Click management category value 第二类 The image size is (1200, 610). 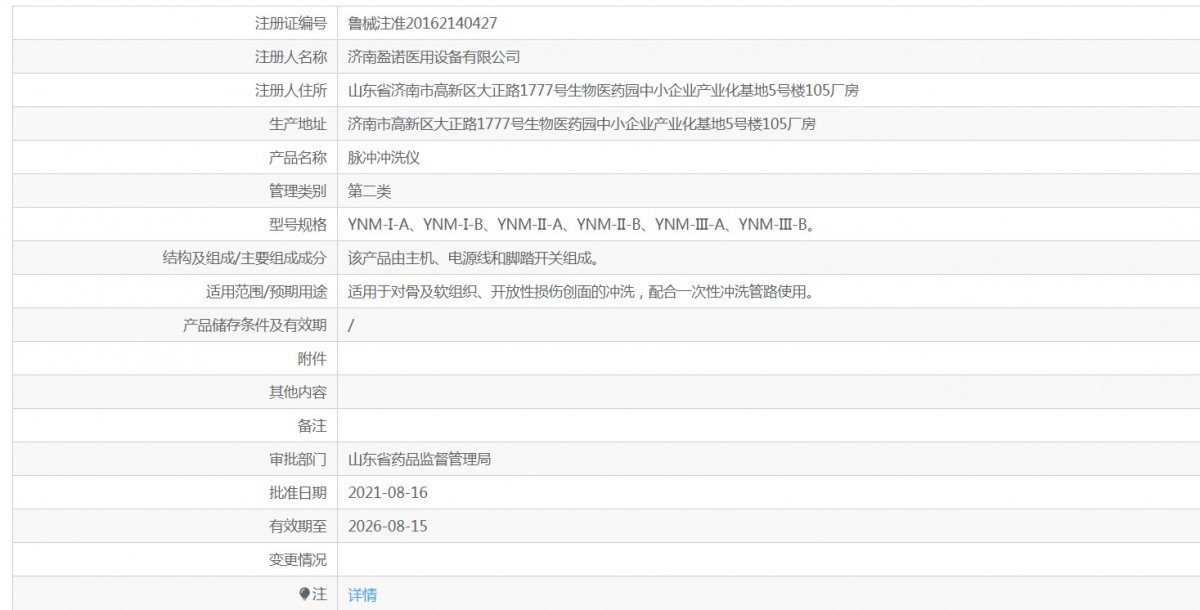[370, 191]
